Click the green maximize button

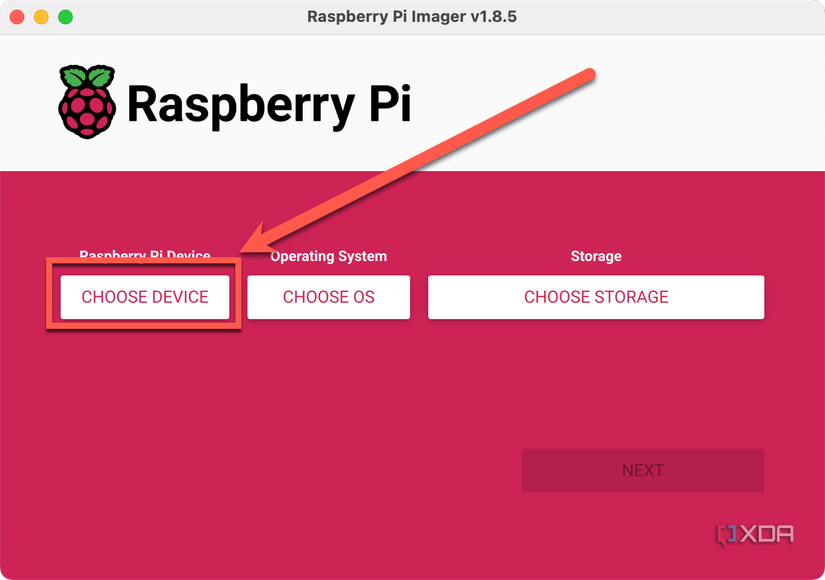[64, 16]
